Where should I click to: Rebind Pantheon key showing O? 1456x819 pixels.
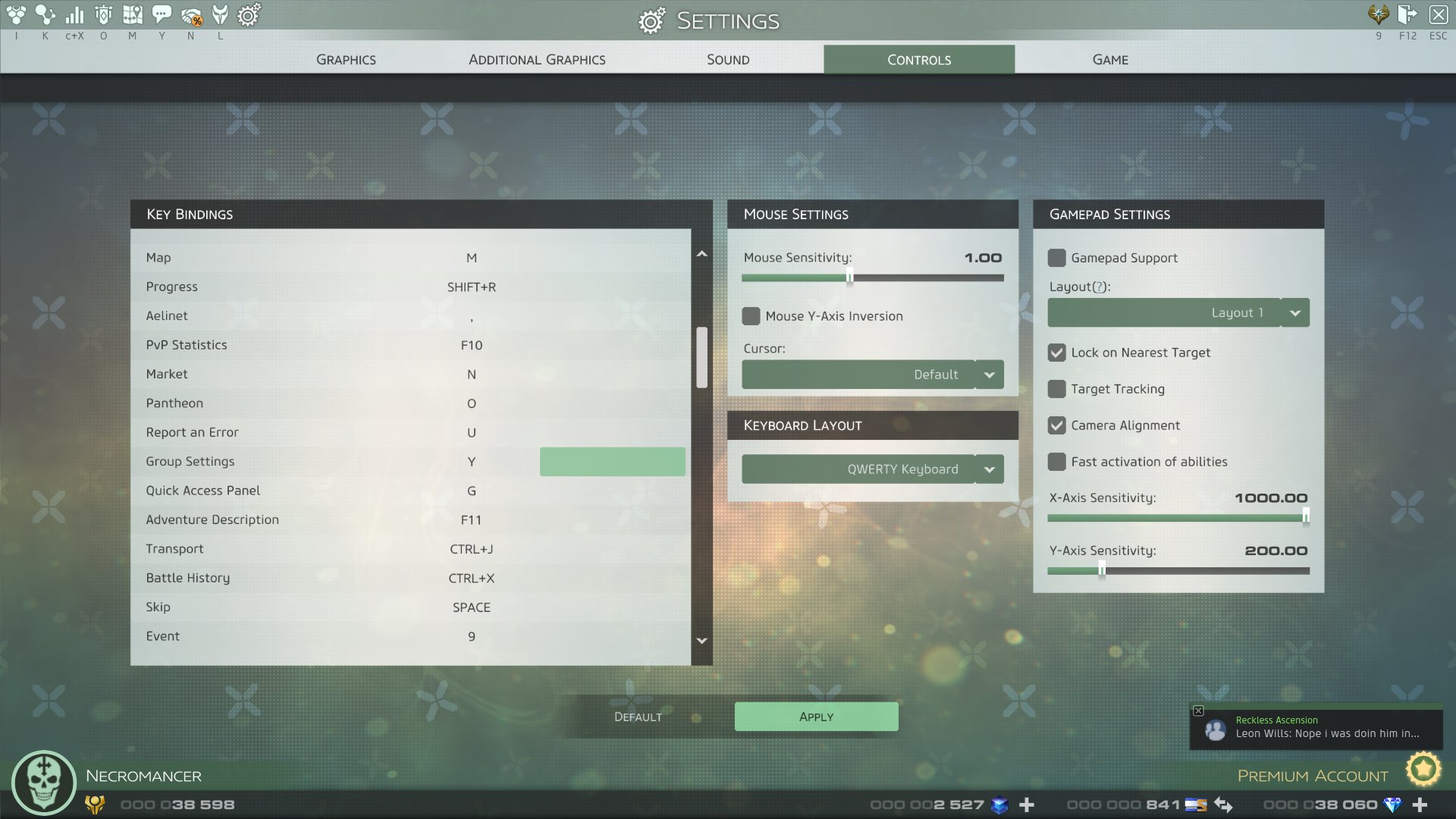click(472, 403)
